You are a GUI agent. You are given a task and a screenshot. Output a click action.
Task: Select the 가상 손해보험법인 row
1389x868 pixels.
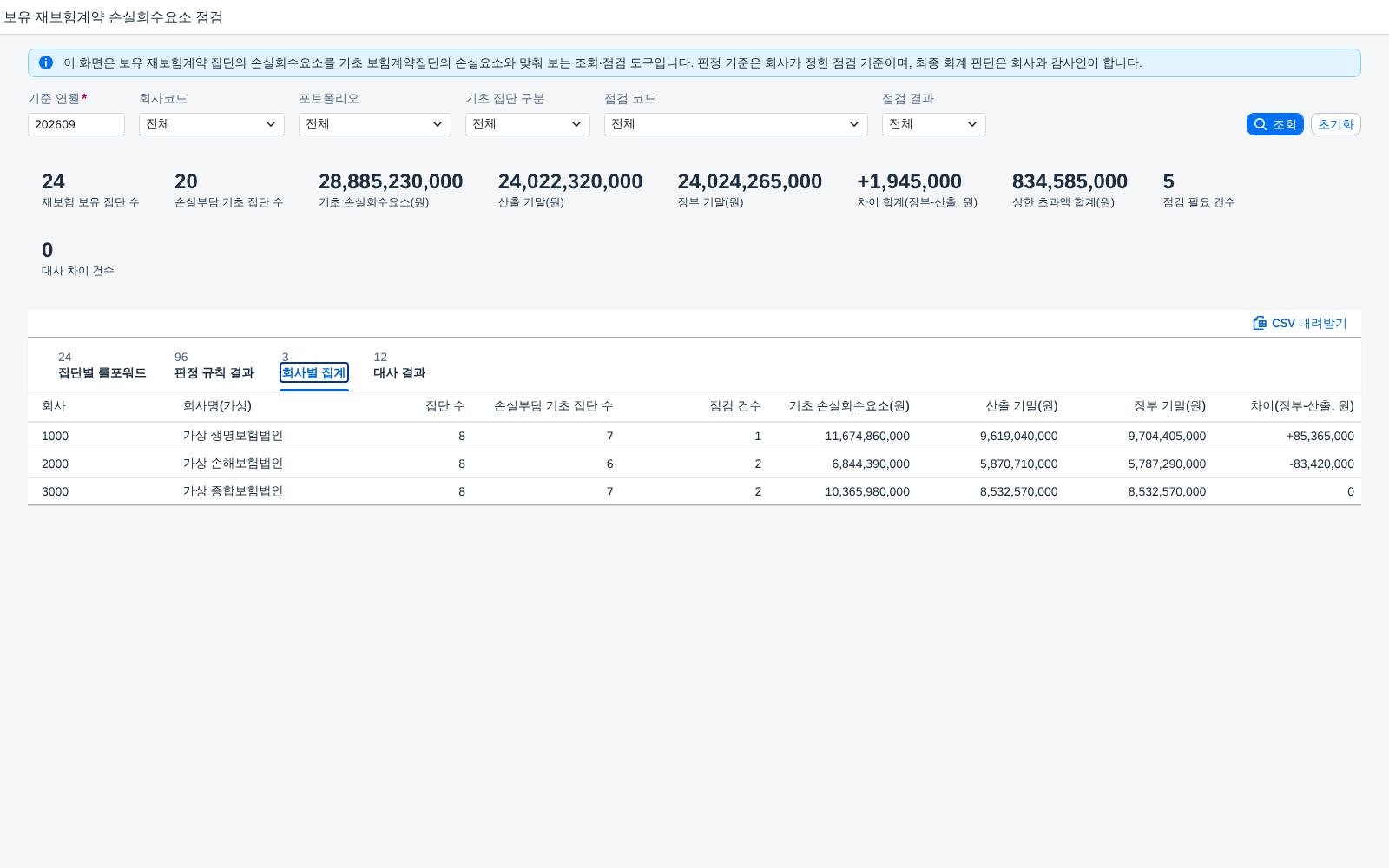tap(694, 464)
